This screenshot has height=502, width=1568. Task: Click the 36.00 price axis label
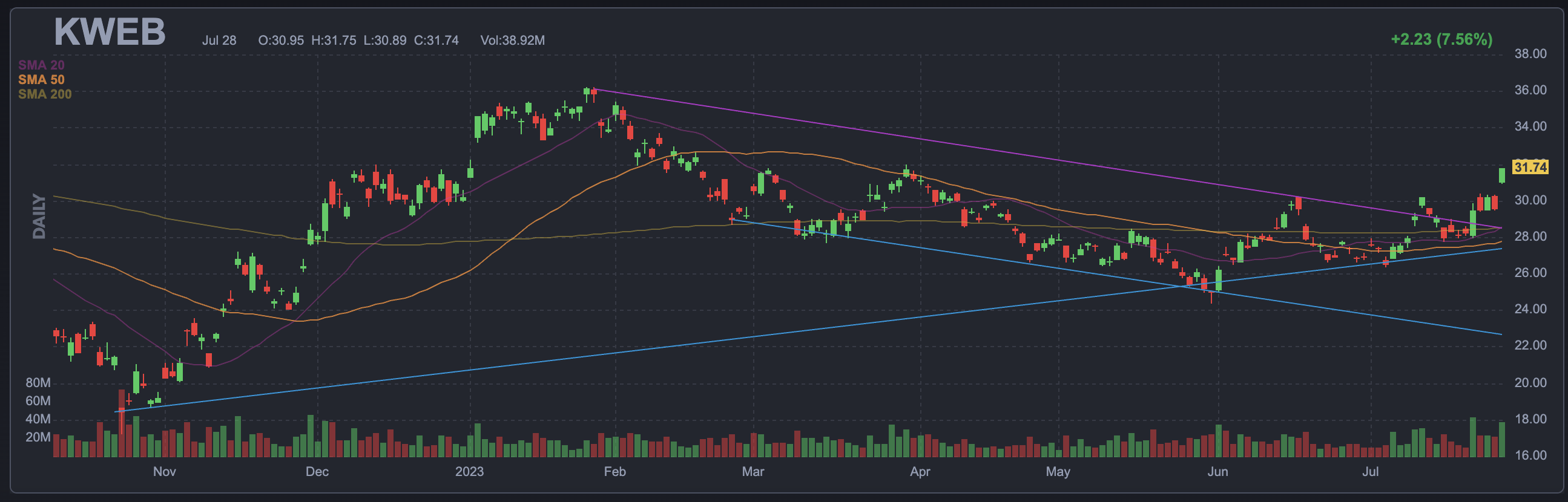(x=1530, y=90)
